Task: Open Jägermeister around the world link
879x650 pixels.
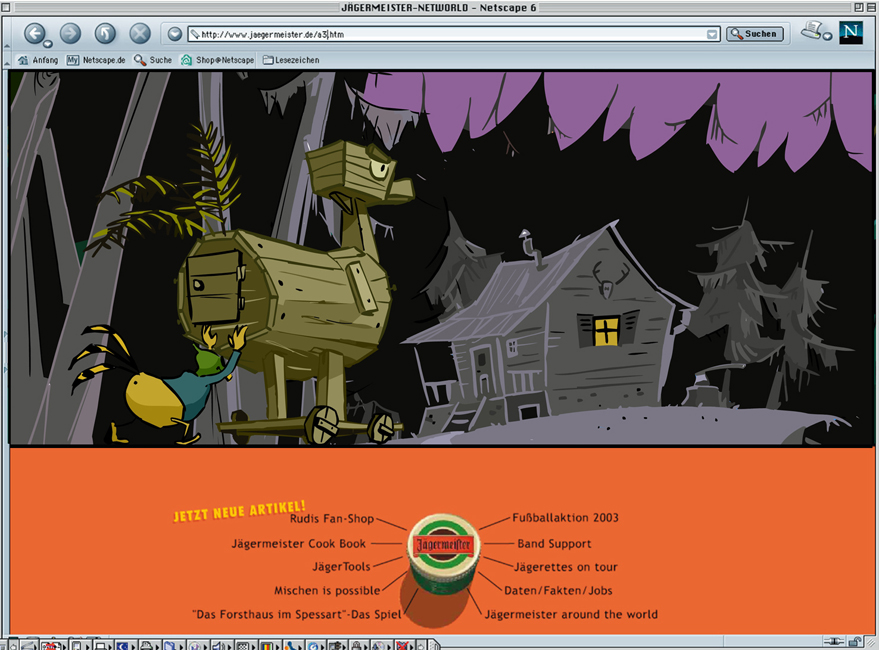Action: point(571,614)
